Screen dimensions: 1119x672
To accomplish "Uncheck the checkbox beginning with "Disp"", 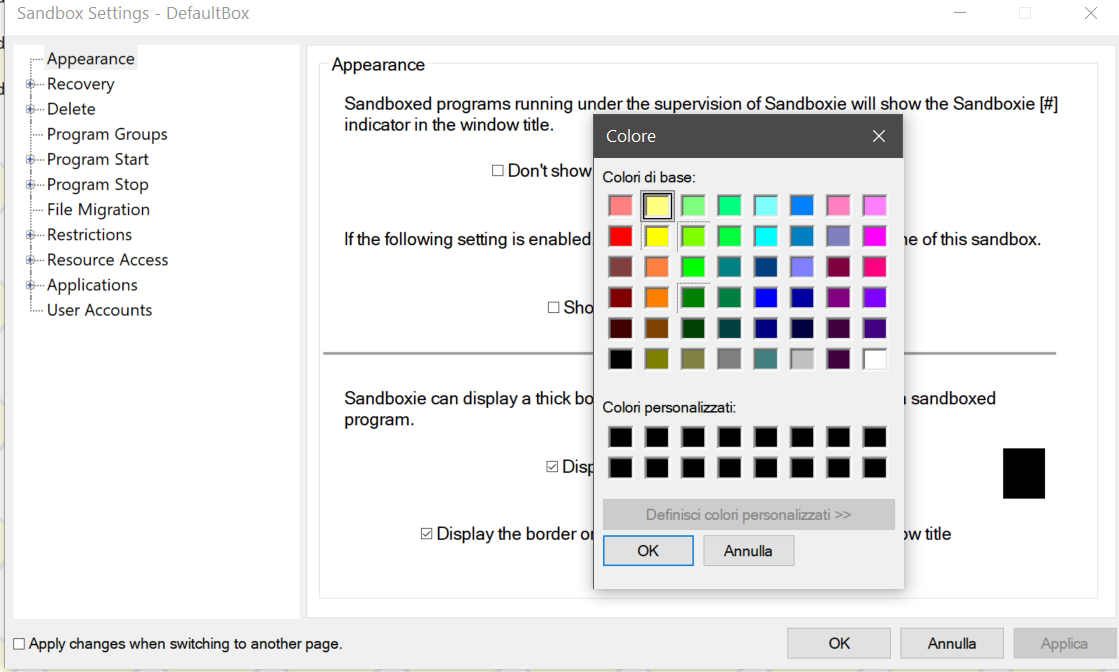I will click(x=552, y=467).
